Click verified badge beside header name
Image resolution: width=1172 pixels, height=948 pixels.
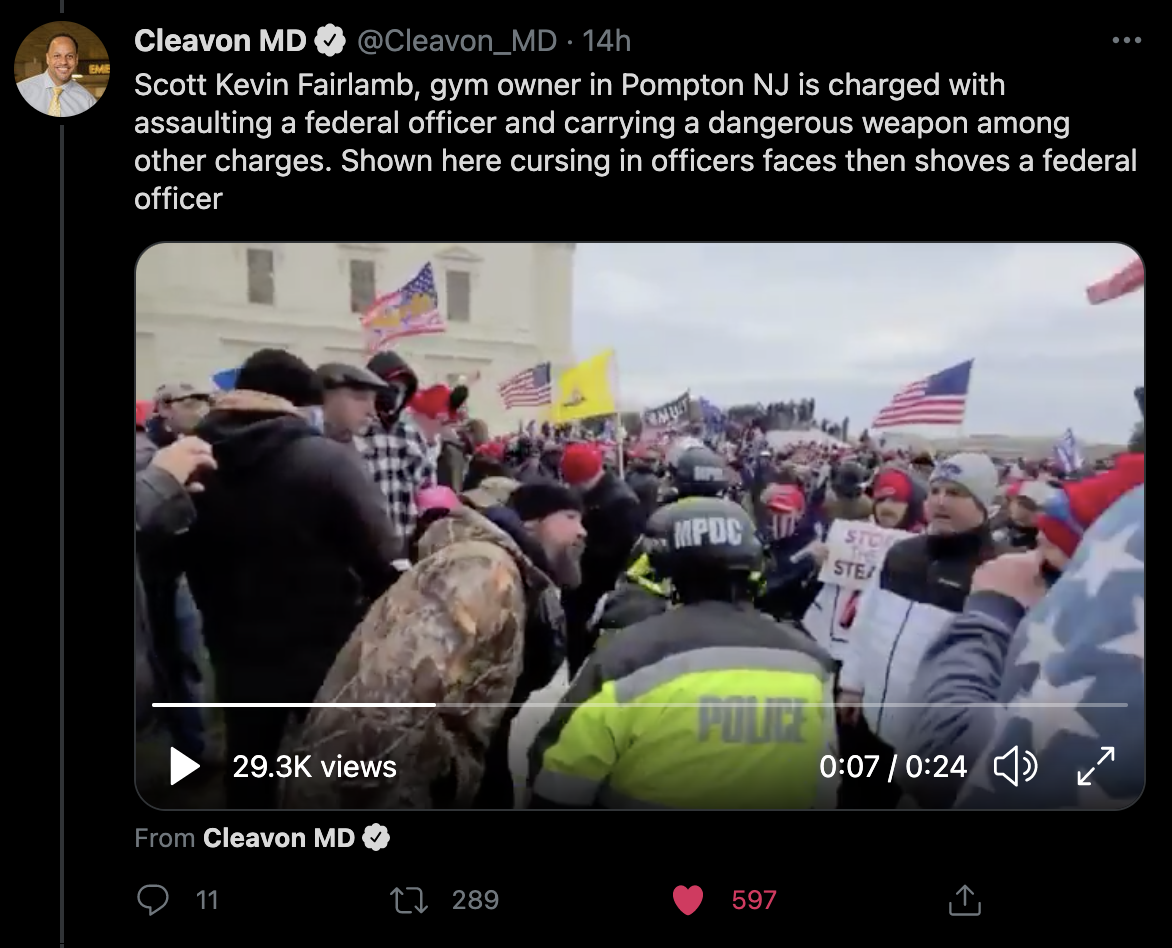329,40
